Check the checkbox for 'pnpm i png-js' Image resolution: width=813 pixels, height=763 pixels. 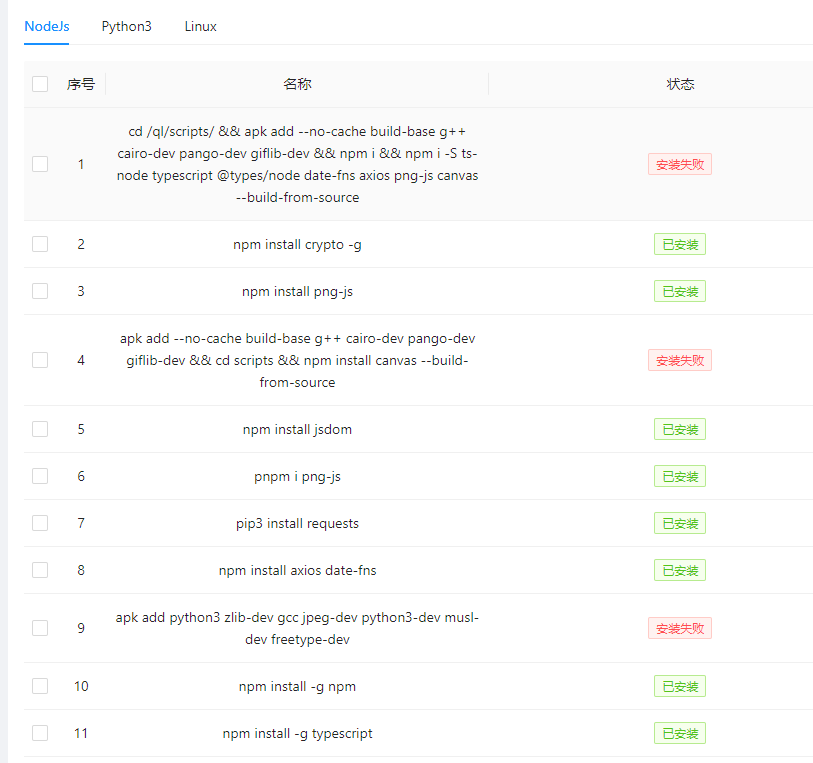click(x=40, y=476)
